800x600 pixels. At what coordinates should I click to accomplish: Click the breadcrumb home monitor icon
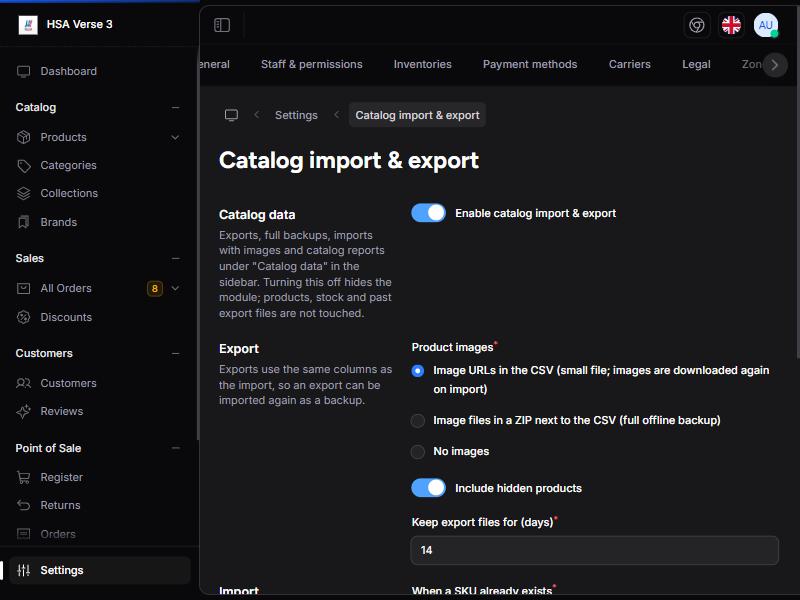[x=232, y=115]
